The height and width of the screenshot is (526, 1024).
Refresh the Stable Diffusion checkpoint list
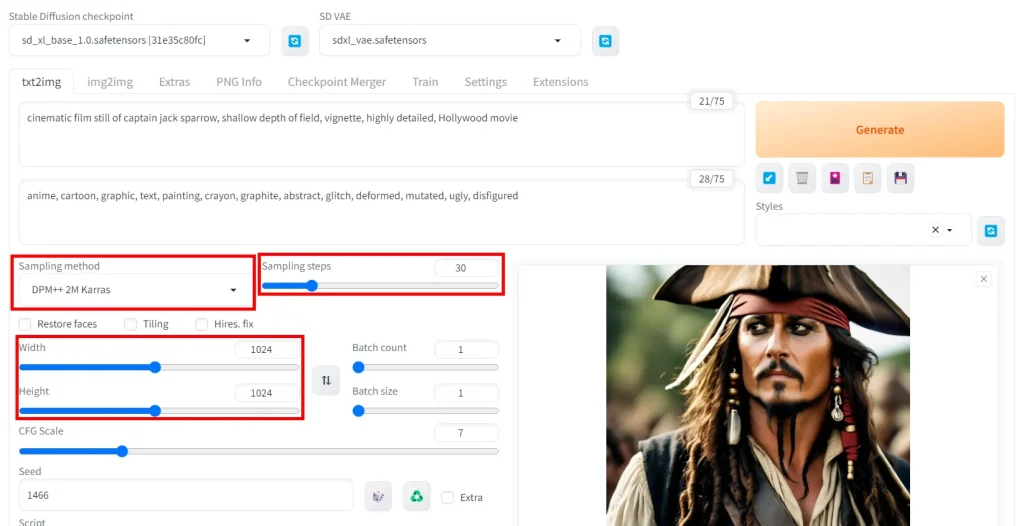(295, 41)
